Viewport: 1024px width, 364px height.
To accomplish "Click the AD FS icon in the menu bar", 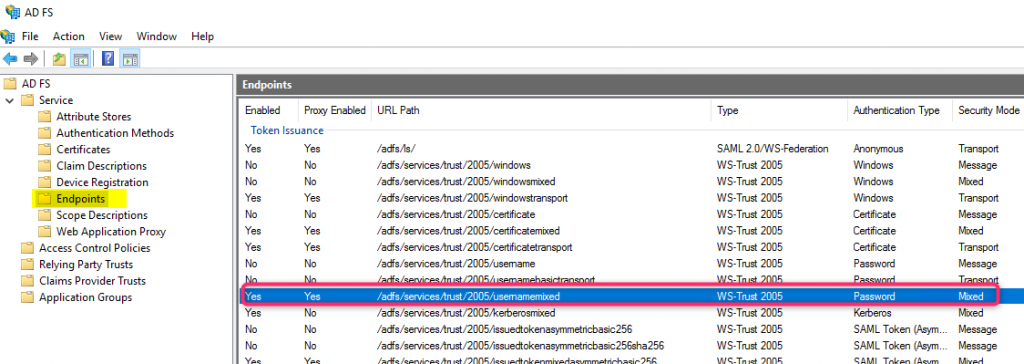I will pyautogui.click(x=8, y=36).
